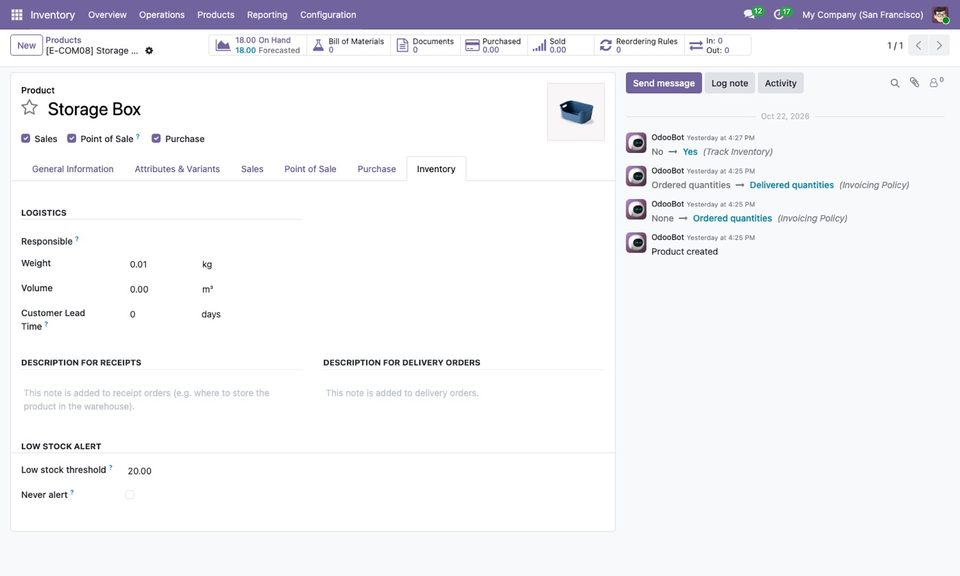Click the Products breadcrumb link
The height and width of the screenshot is (576, 960).
click(x=63, y=40)
